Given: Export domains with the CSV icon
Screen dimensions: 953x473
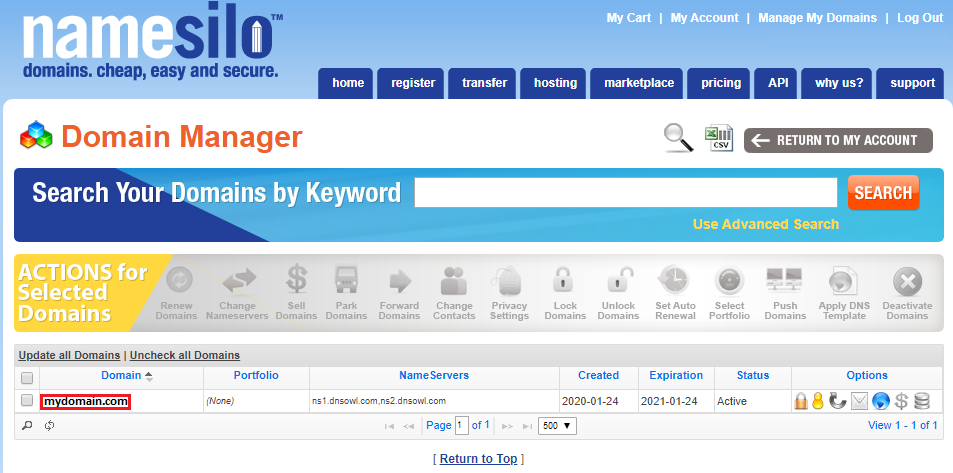Looking at the screenshot, I should point(719,138).
